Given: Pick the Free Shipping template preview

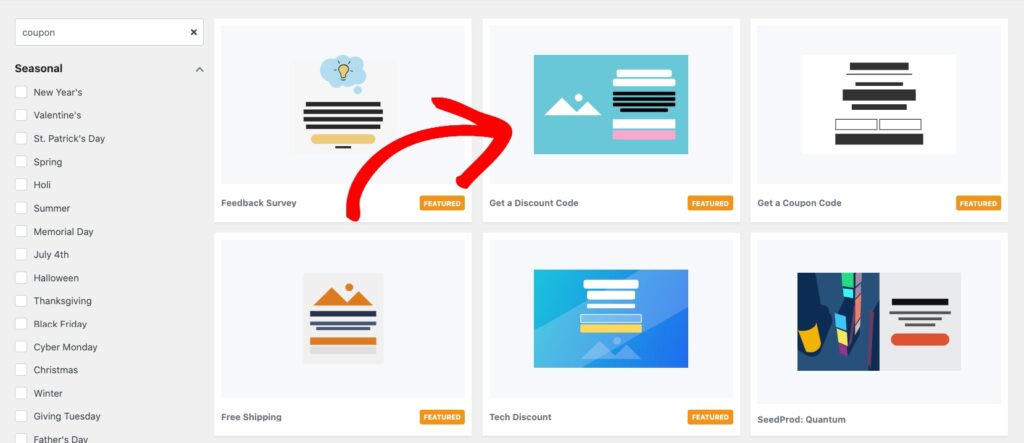Looking at the screenshot, I should 343,318.
